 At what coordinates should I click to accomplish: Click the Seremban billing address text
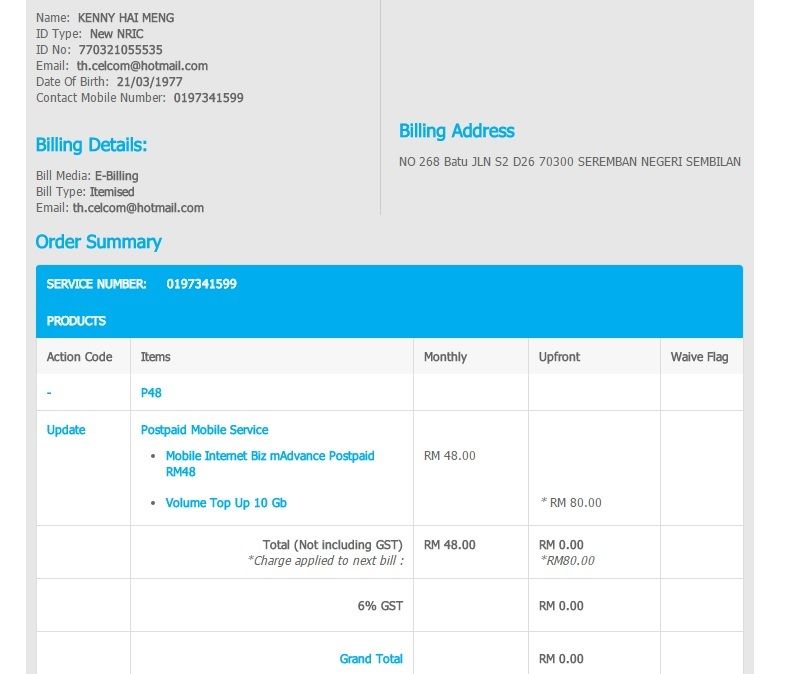569,162
